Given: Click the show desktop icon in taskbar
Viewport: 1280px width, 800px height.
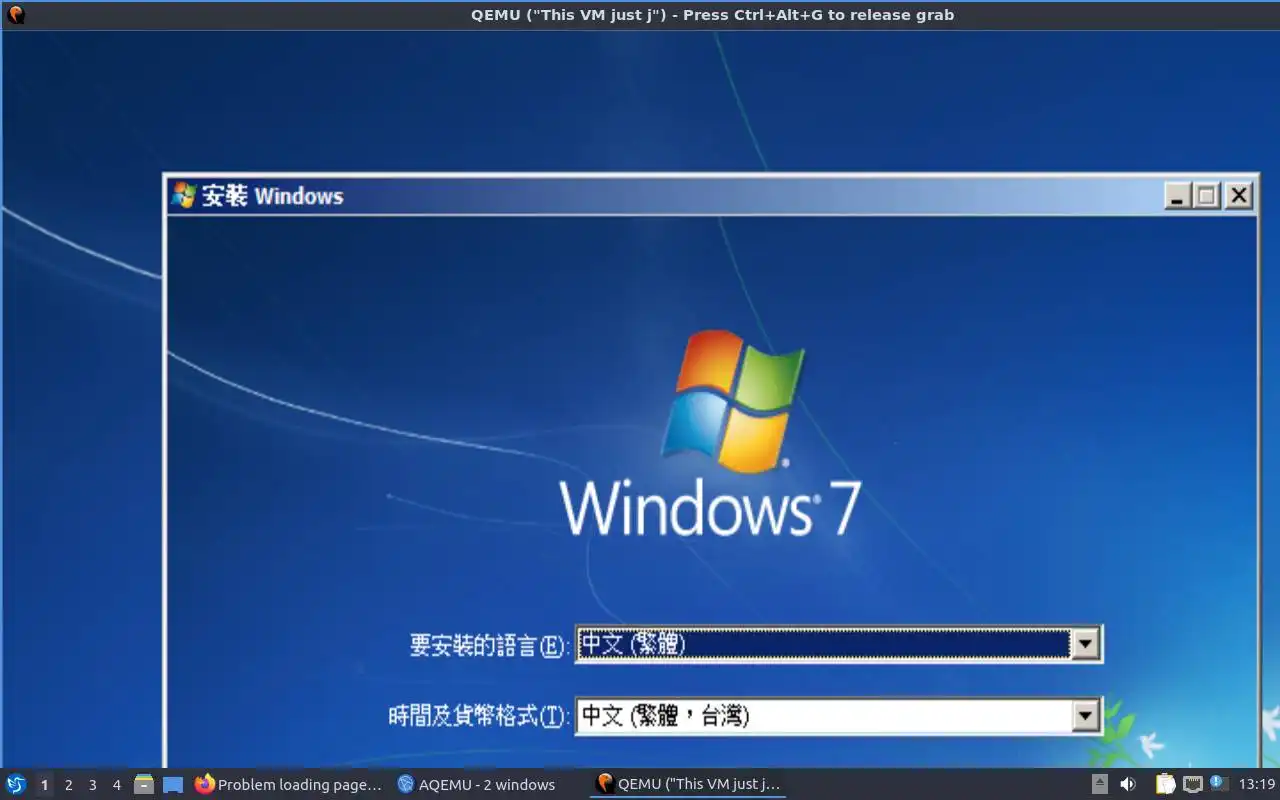Looking at the screenshot, I should click(x=173, y=785).
